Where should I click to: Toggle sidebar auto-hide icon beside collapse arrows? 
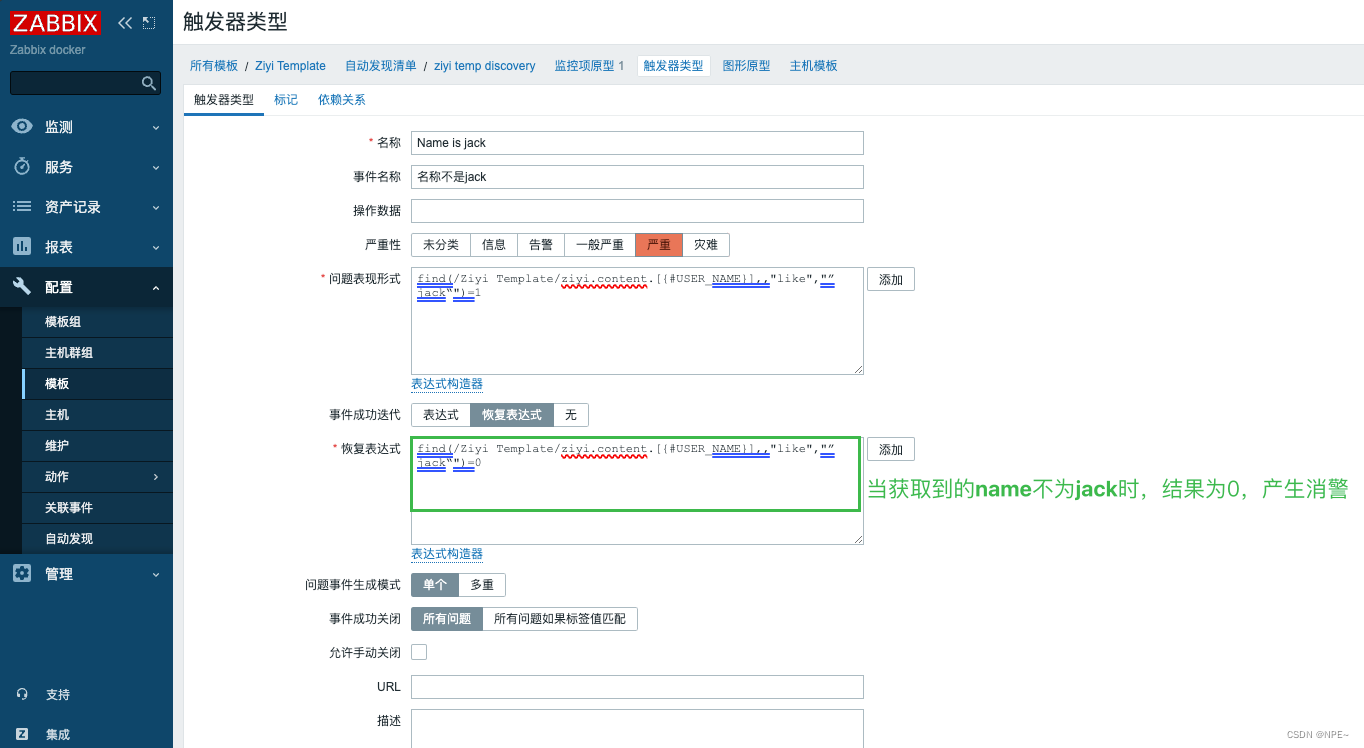[x=149, y=23]
